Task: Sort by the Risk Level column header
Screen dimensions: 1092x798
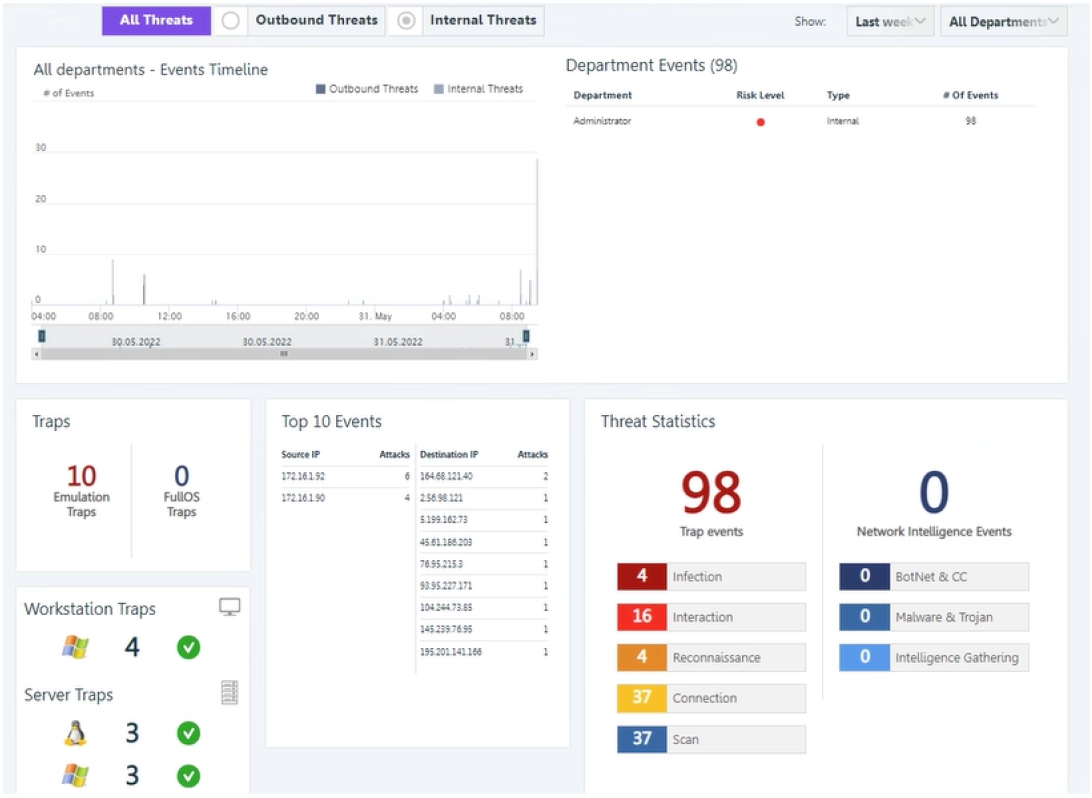Action: 760,96
